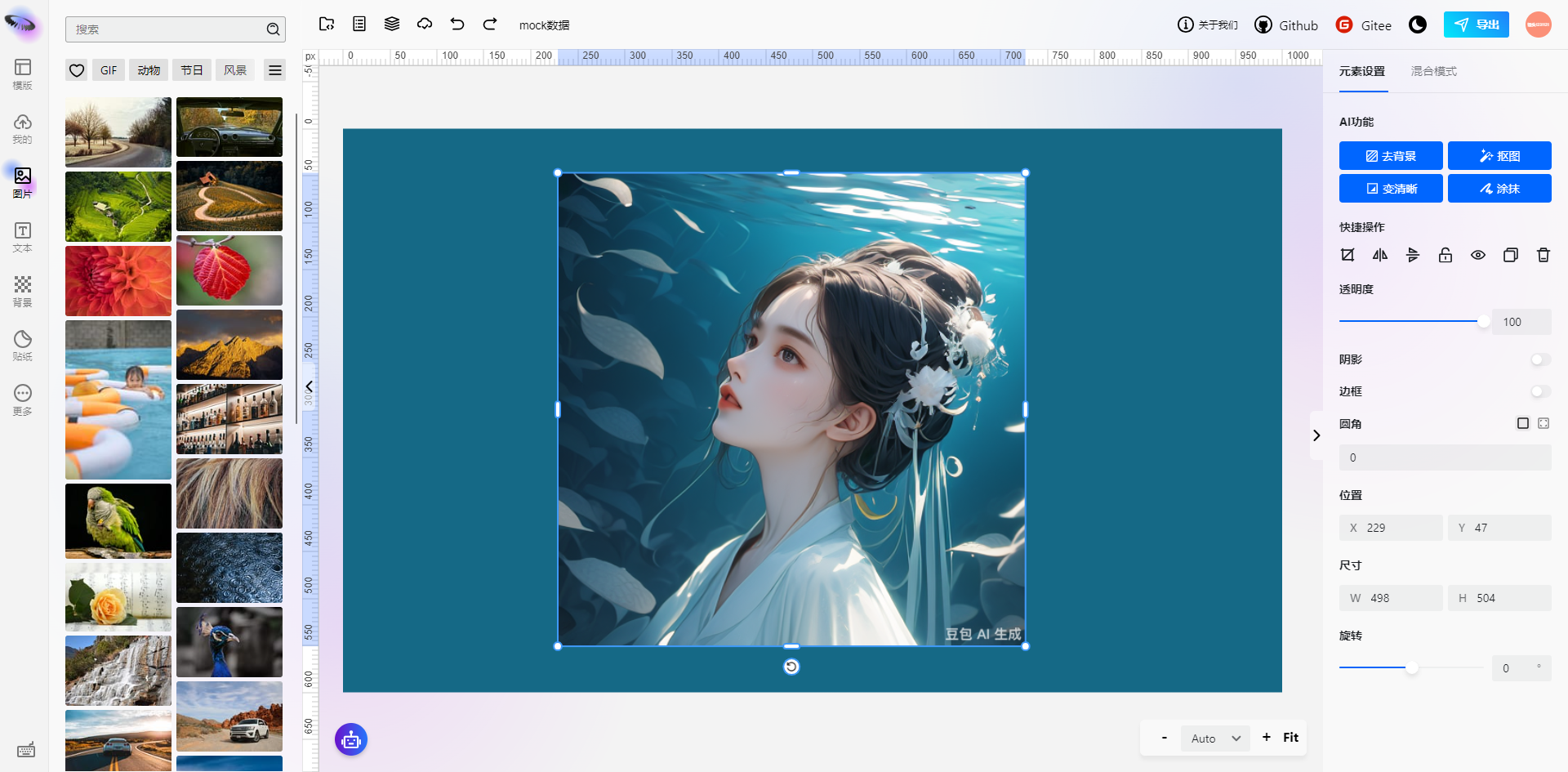Click the open folder toolbar icon

point(327,25)
